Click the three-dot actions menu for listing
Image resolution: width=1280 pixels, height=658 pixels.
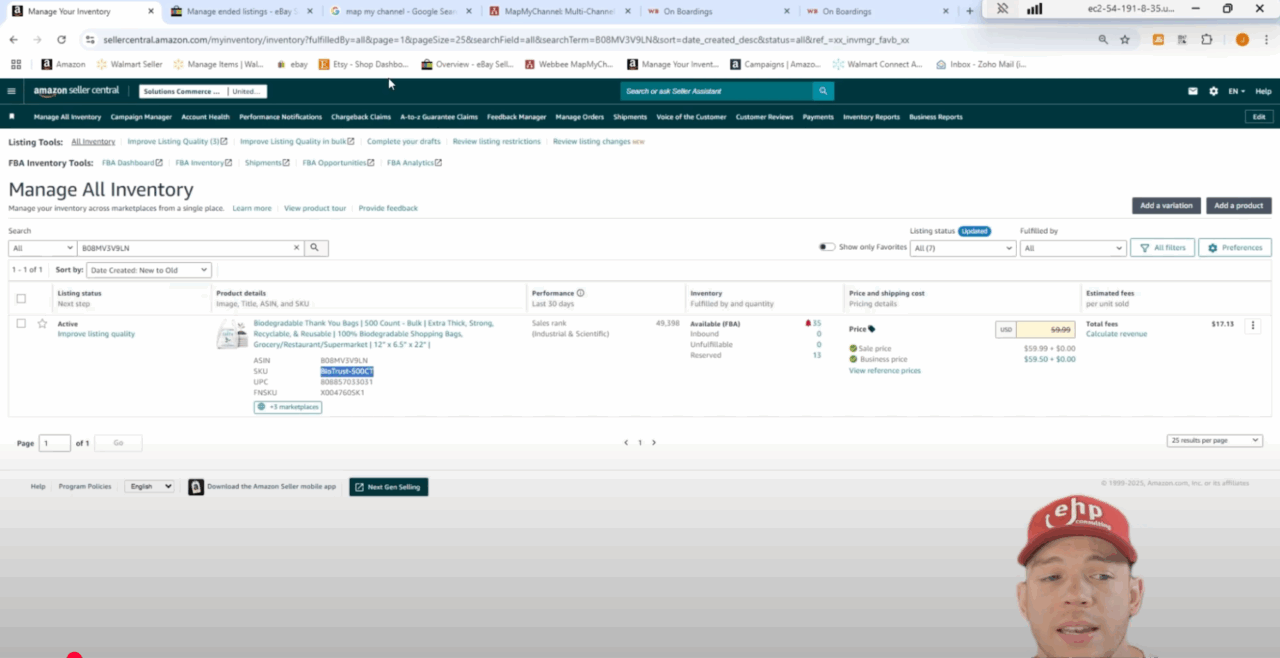pos(1253,325)
